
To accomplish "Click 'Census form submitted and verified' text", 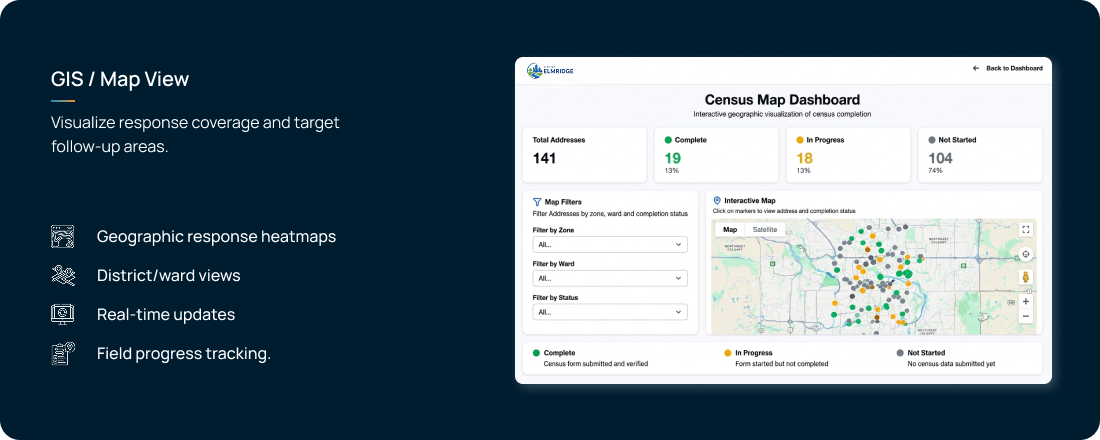I will [596, 364].
